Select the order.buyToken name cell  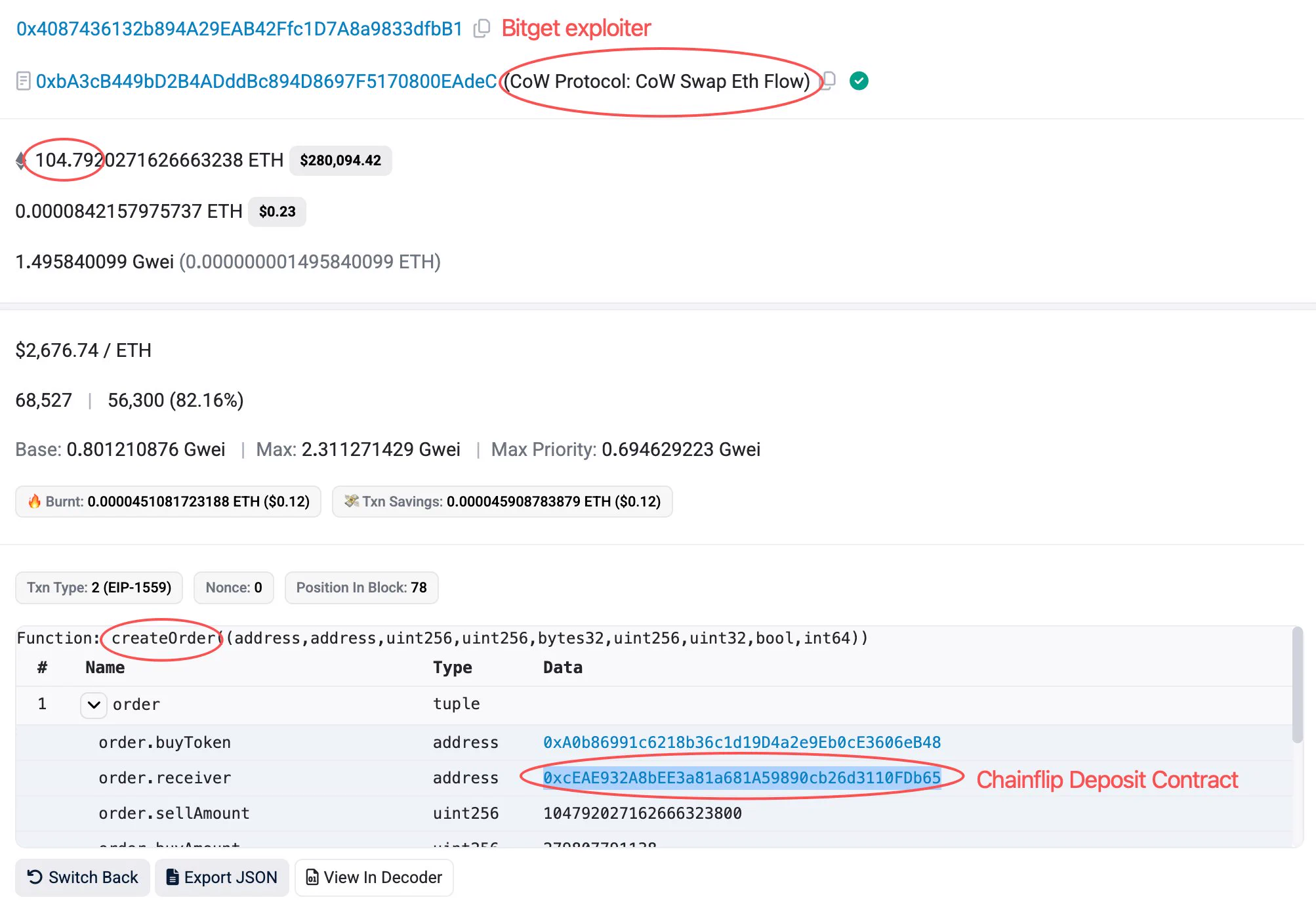click(165, 742)
